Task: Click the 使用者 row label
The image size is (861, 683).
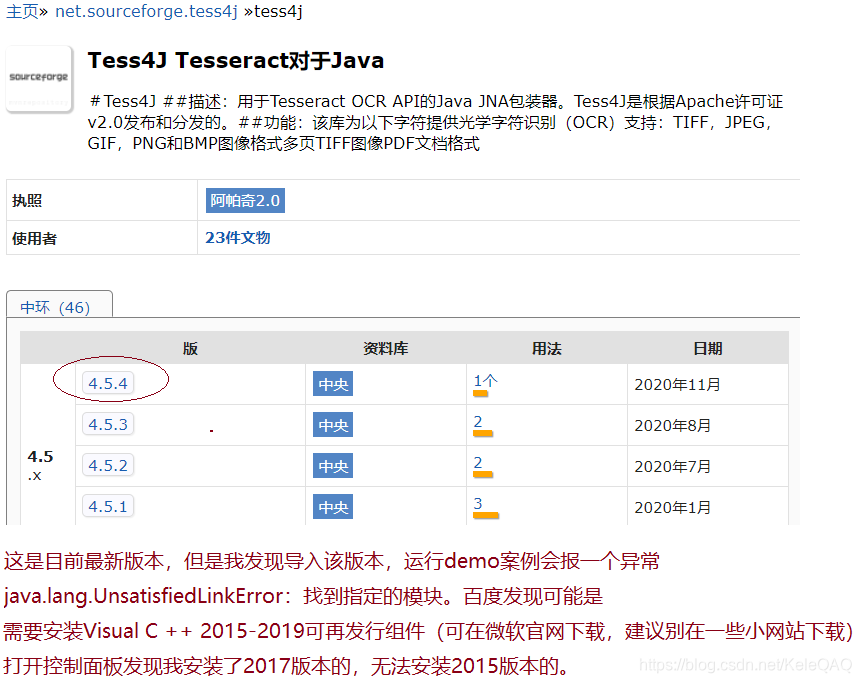Action: tap(34, 238)
